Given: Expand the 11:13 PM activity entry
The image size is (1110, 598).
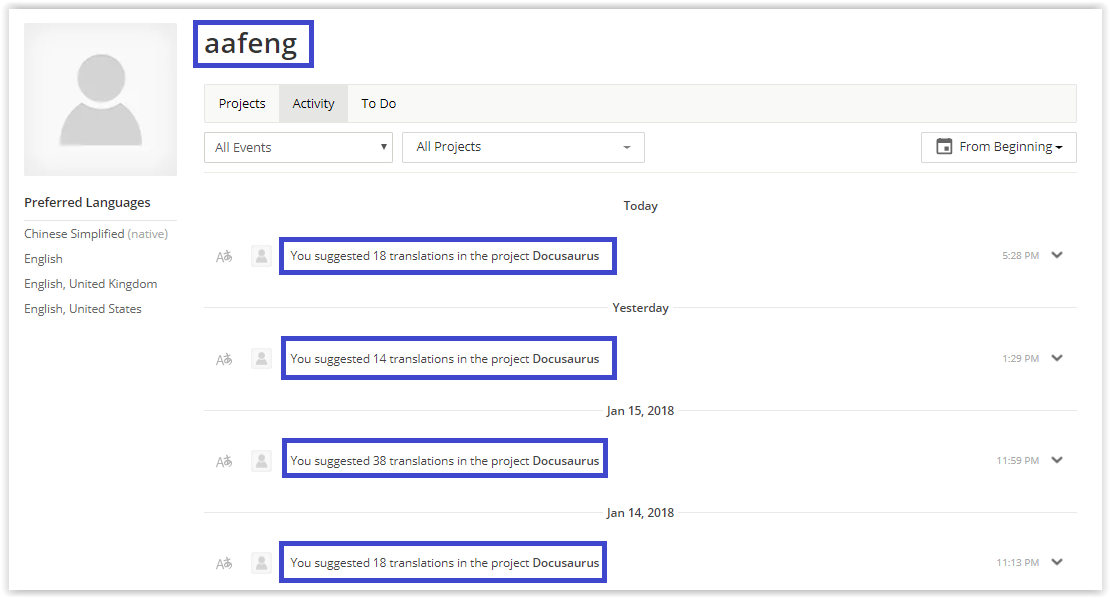Looking at the screenshot, I should tap(1057, 563).
